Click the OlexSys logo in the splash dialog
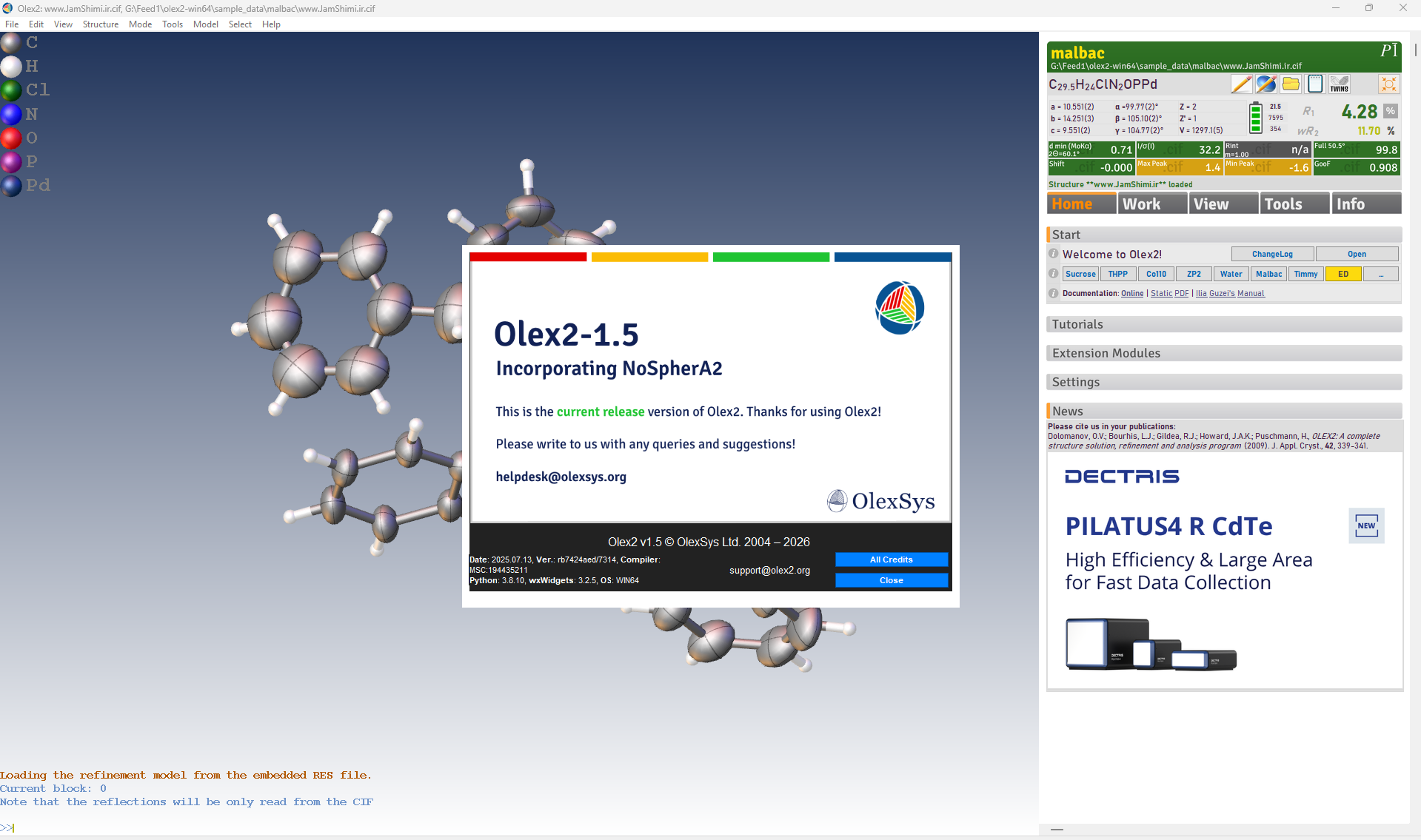1421x840 pixels. point(880,501)
